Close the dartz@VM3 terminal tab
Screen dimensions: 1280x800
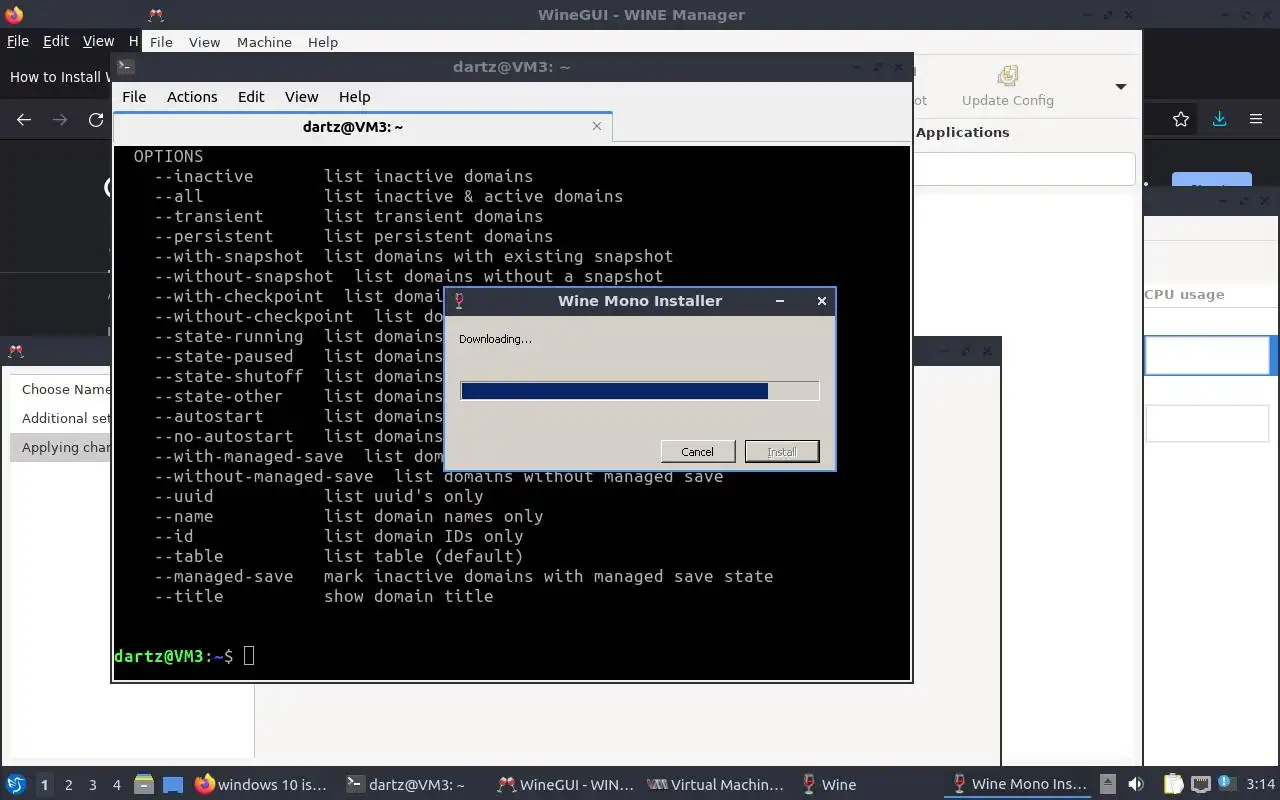click(x=597, y=126)
